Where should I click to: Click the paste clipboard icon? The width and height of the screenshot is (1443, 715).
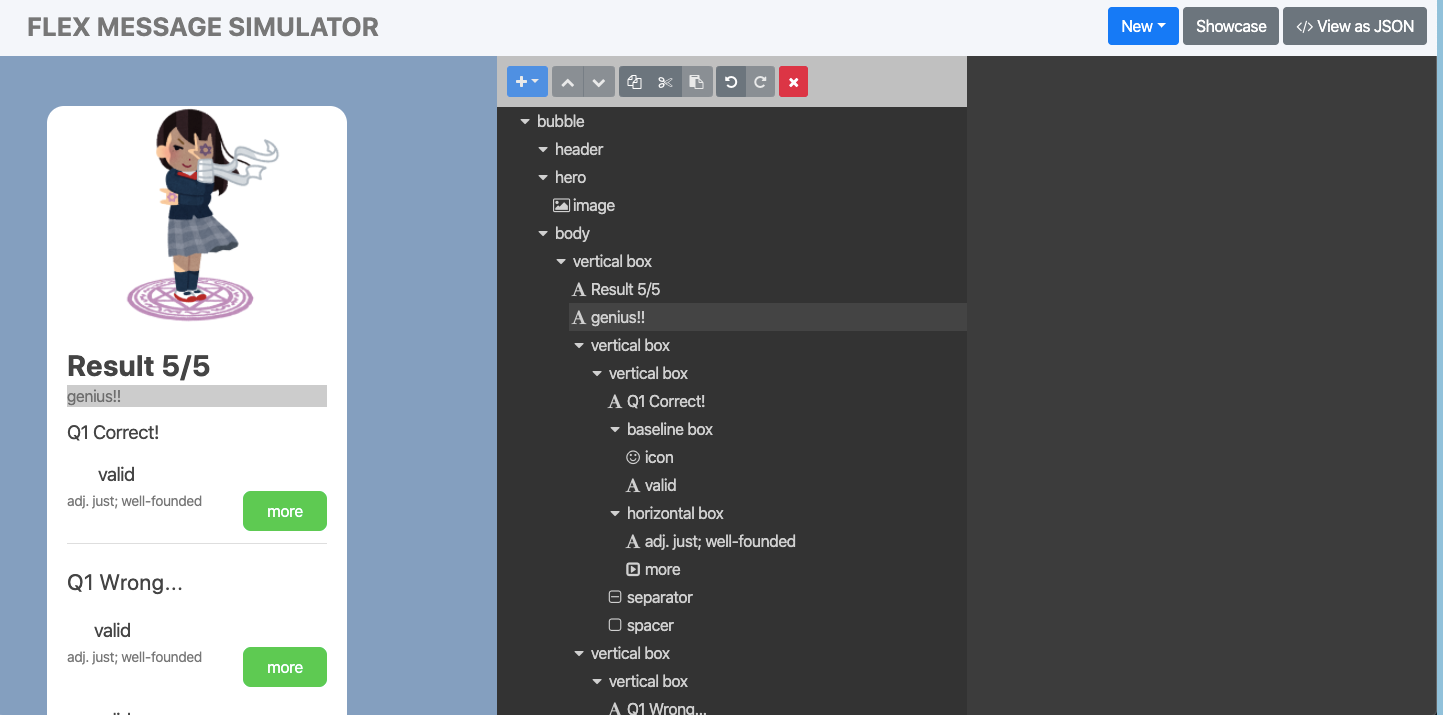tap(697, 82)
